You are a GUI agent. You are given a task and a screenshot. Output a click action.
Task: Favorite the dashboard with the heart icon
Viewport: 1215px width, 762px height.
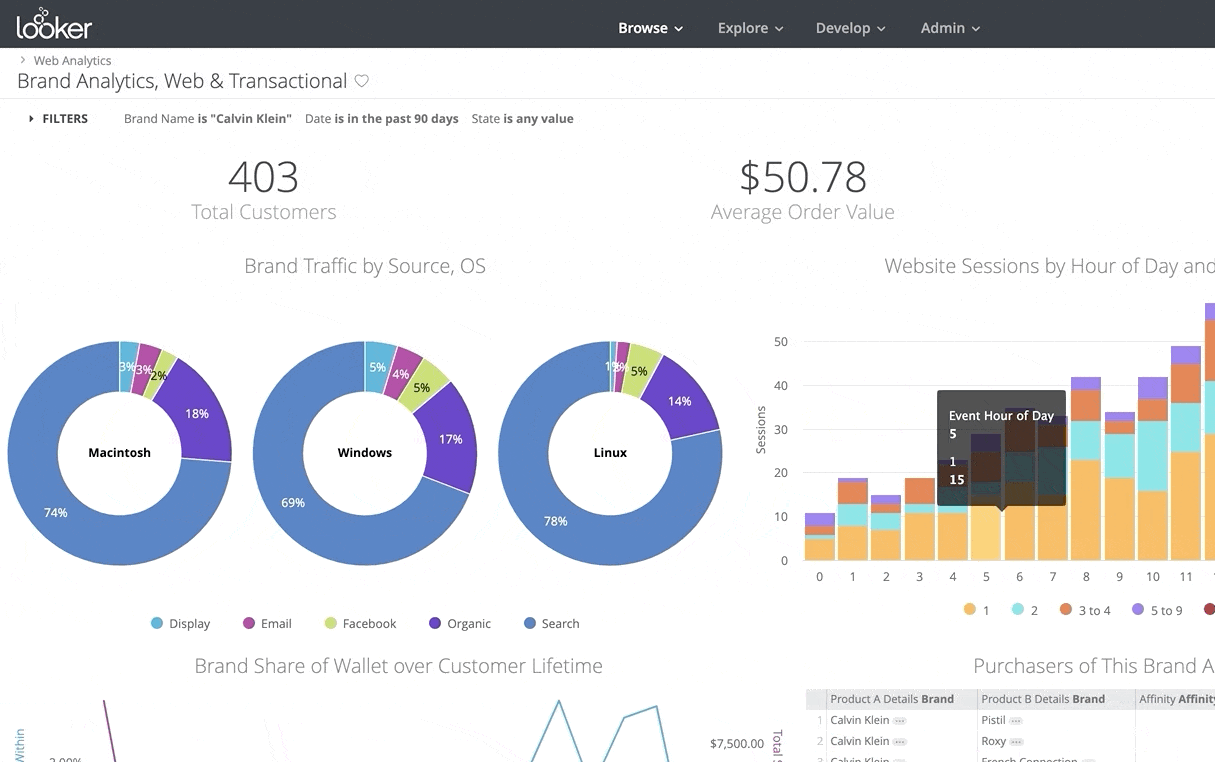click(362, 81)
